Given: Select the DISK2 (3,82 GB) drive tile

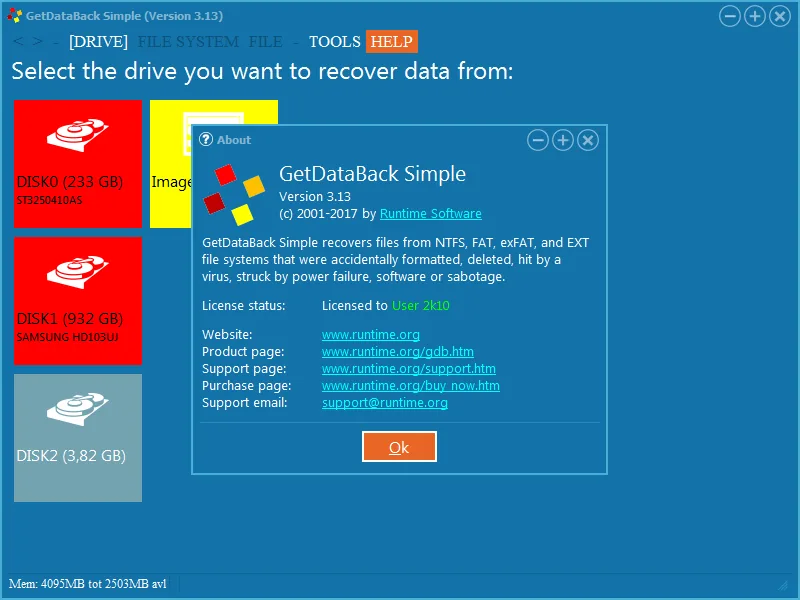Looking at the screenshot, I should (x=78, y=438).
